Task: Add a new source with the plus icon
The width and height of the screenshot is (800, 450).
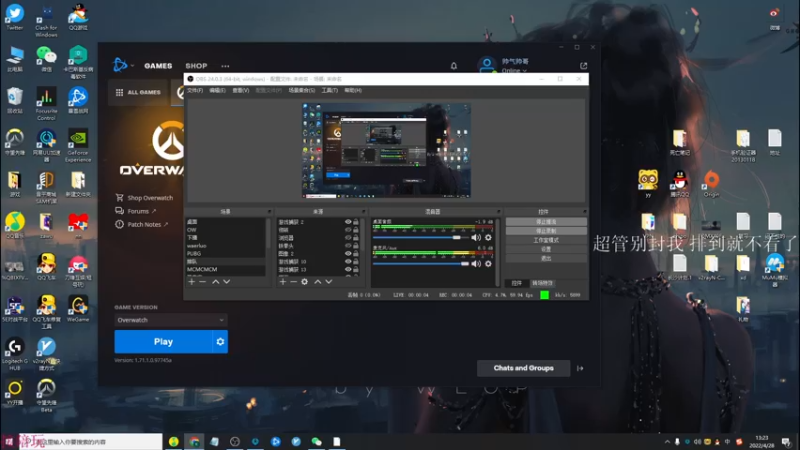Action: click(x=283, y=282)
